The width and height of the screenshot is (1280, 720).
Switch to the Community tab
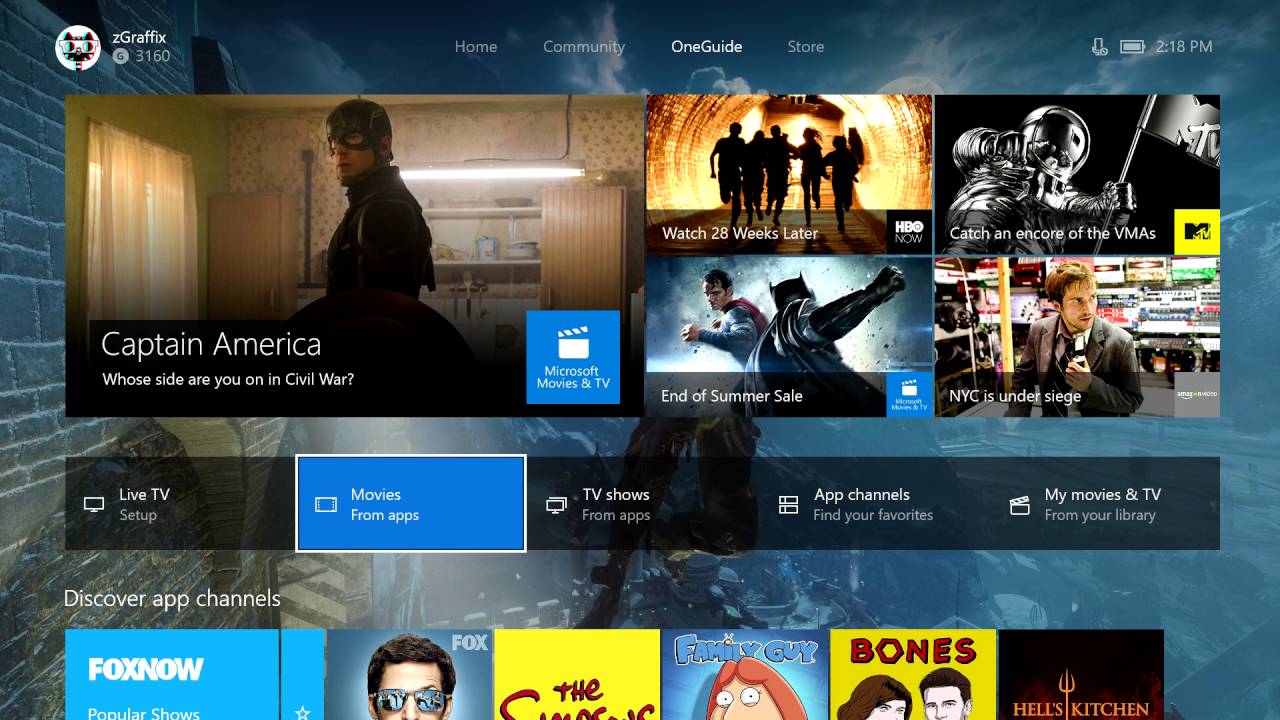(584, 46)
